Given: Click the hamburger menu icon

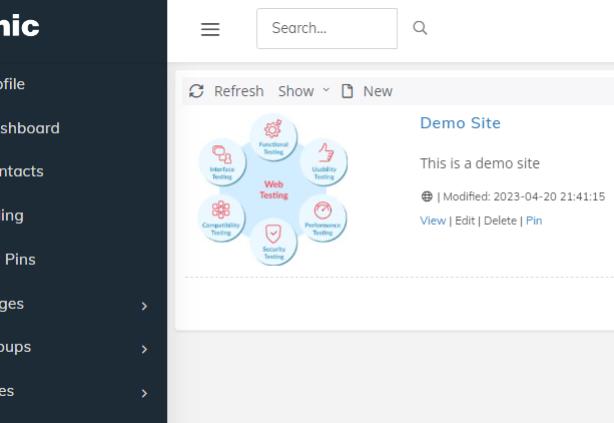Looking at the screenshot, I should pyautogui.click(x=210, y=29).
